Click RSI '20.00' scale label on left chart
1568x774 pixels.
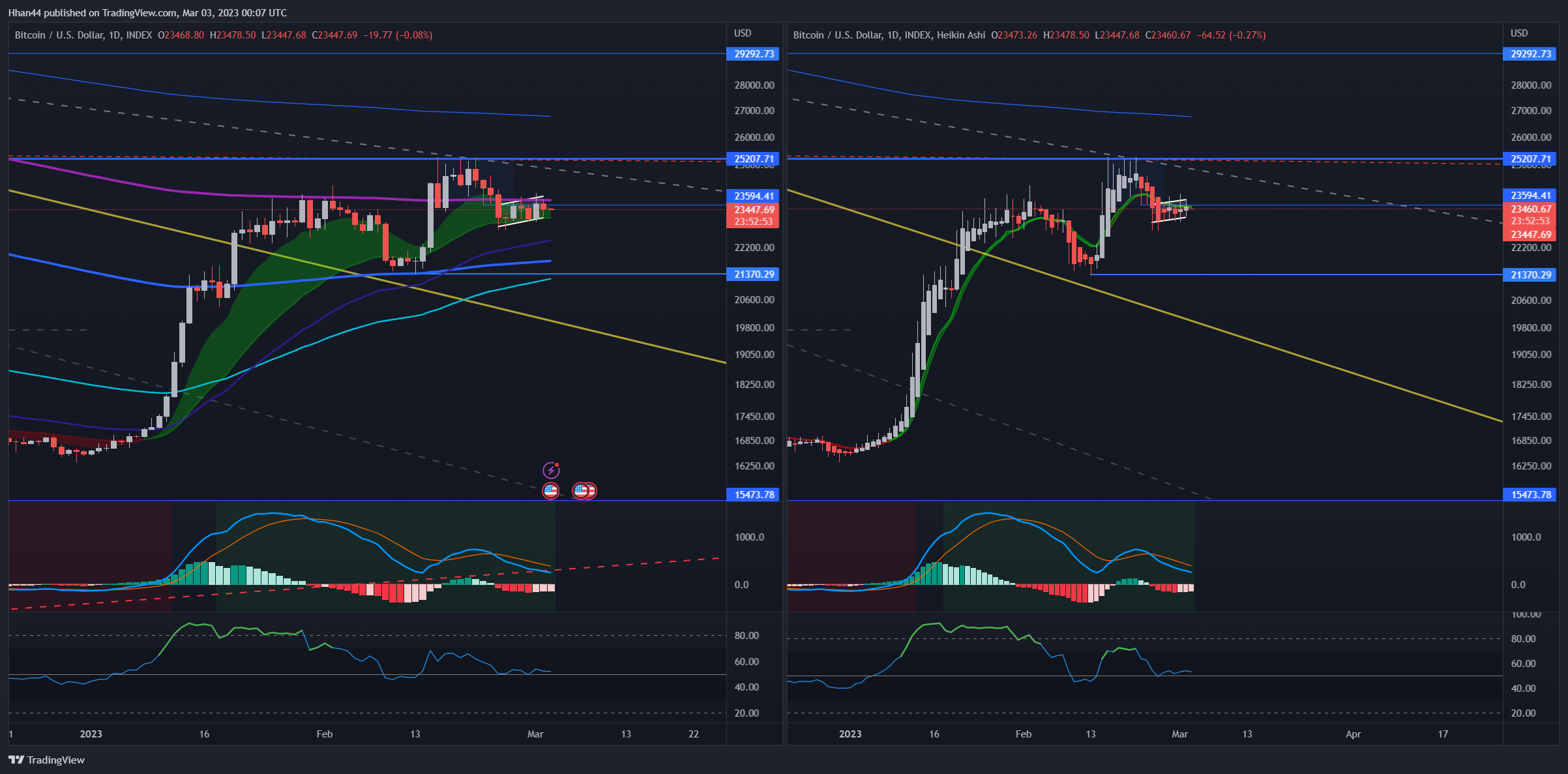(747, 713)
